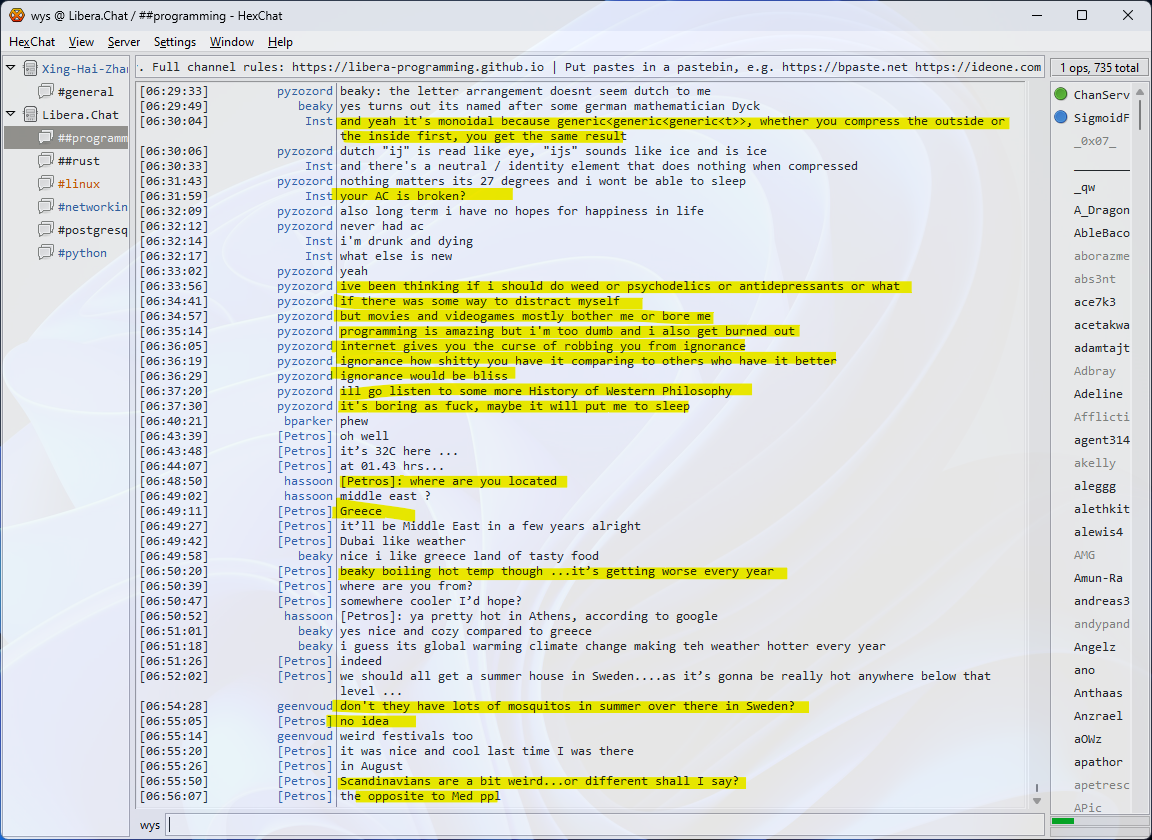The height and width of the screenshot is (840, 1152).
Task: Click the #linux channel icon
Action: [46, 184]
